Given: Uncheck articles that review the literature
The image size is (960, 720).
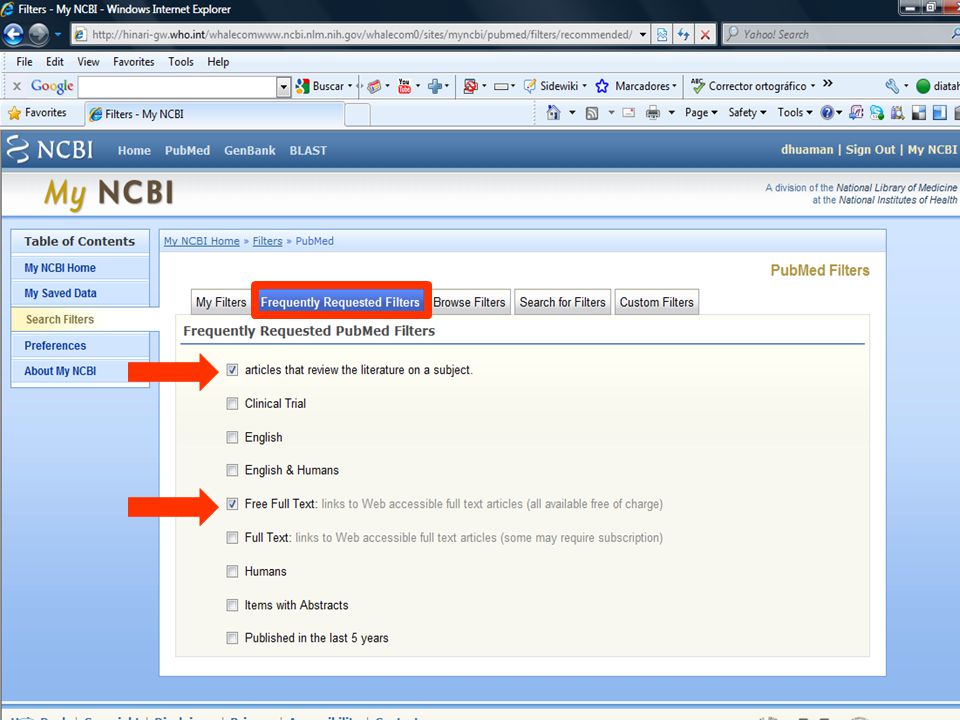Looking at the screenshot, I should (x=232, y=370).
